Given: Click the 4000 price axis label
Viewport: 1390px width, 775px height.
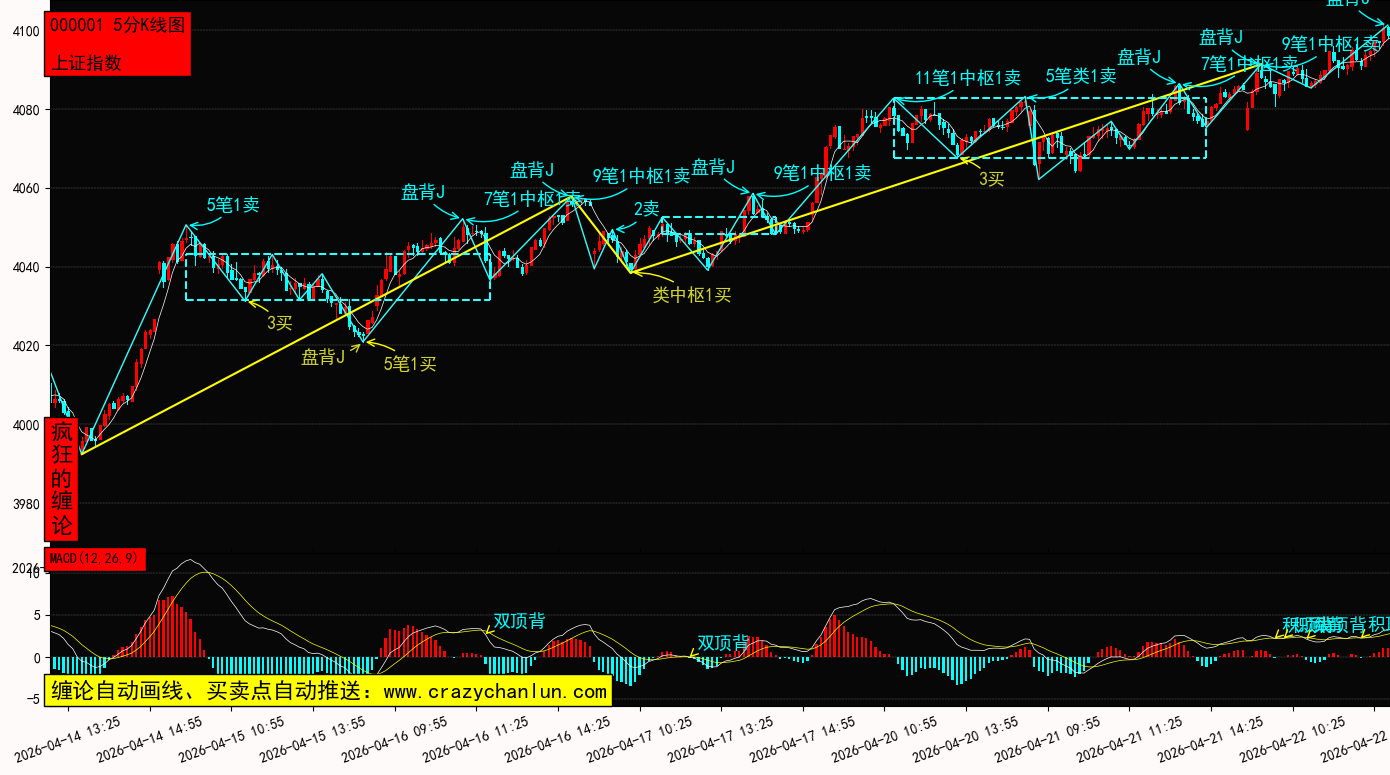Looking at the screenshot, I should (26, 426).
